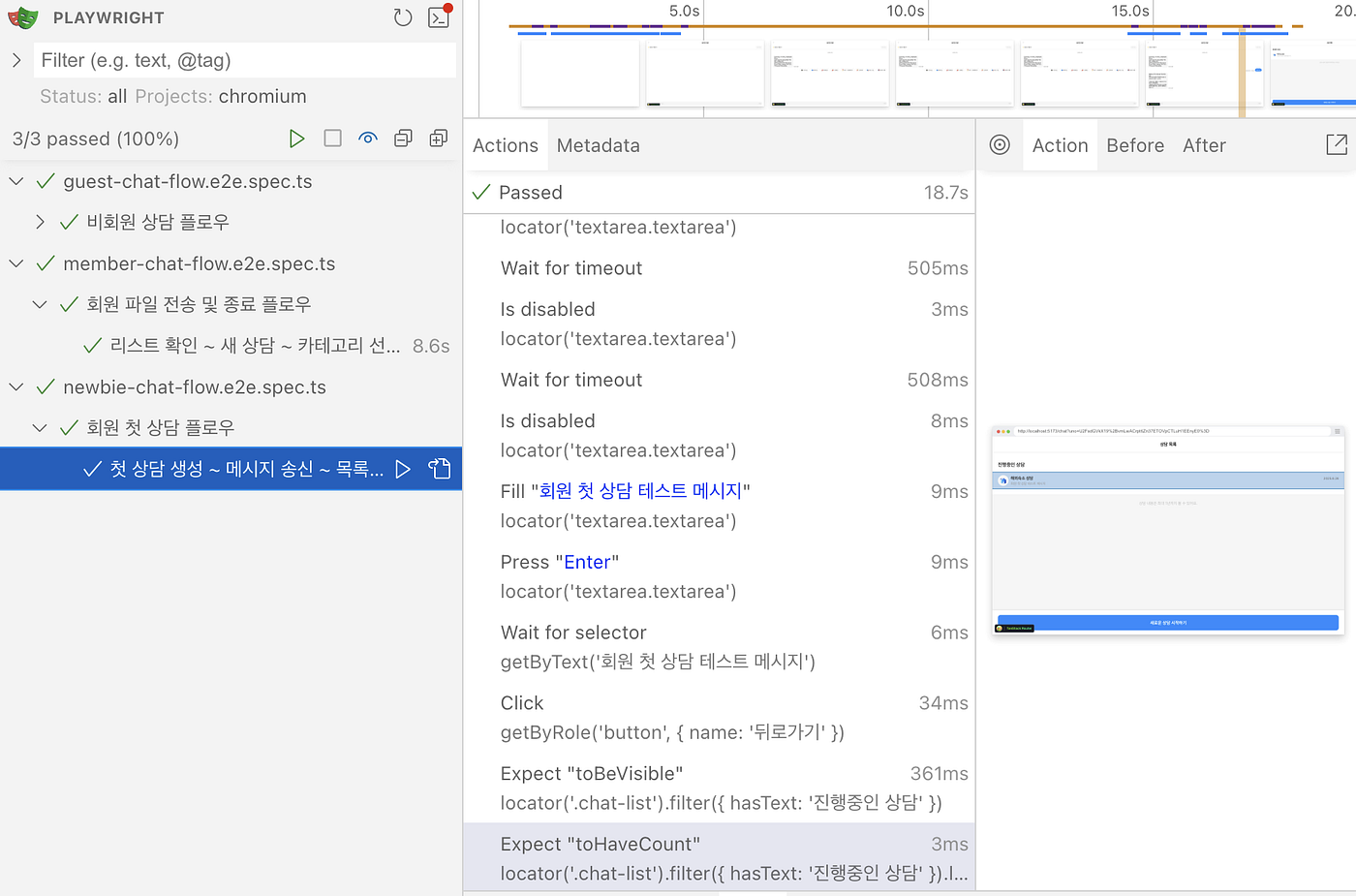The width and height of the screenshot is (1356, 896).
Task: Collapse the guest-chat-flow.e2e.spec.ts file
Action: [16, 181]
